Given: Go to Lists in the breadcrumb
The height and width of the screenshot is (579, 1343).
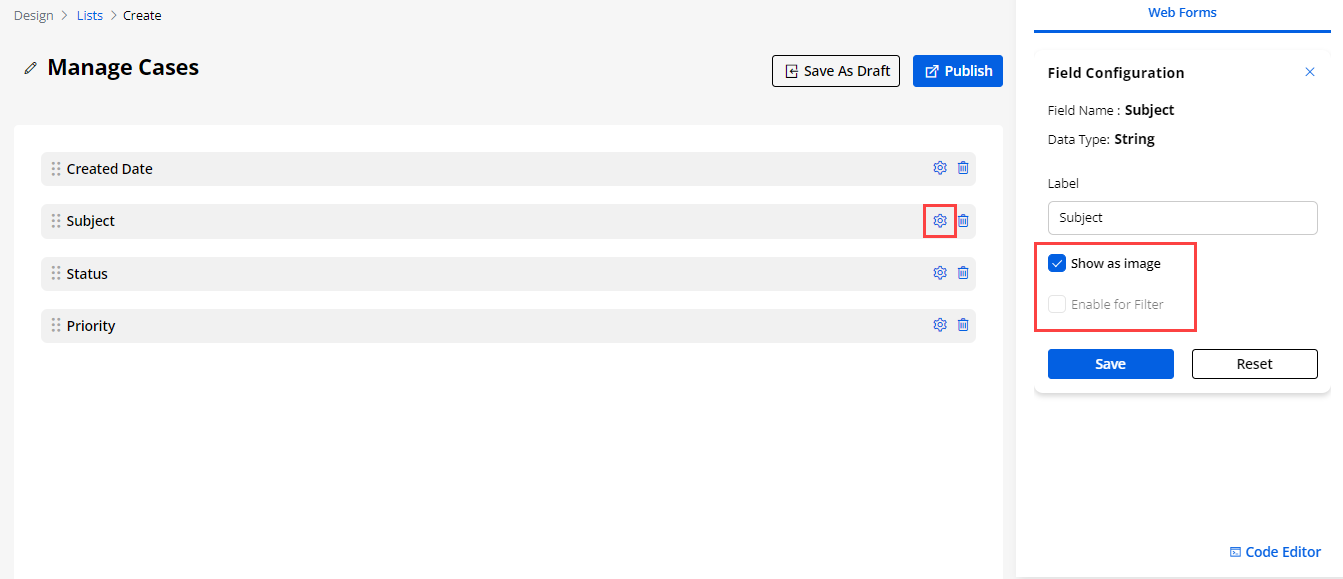Looking at the screenshot, I should 90,16.
